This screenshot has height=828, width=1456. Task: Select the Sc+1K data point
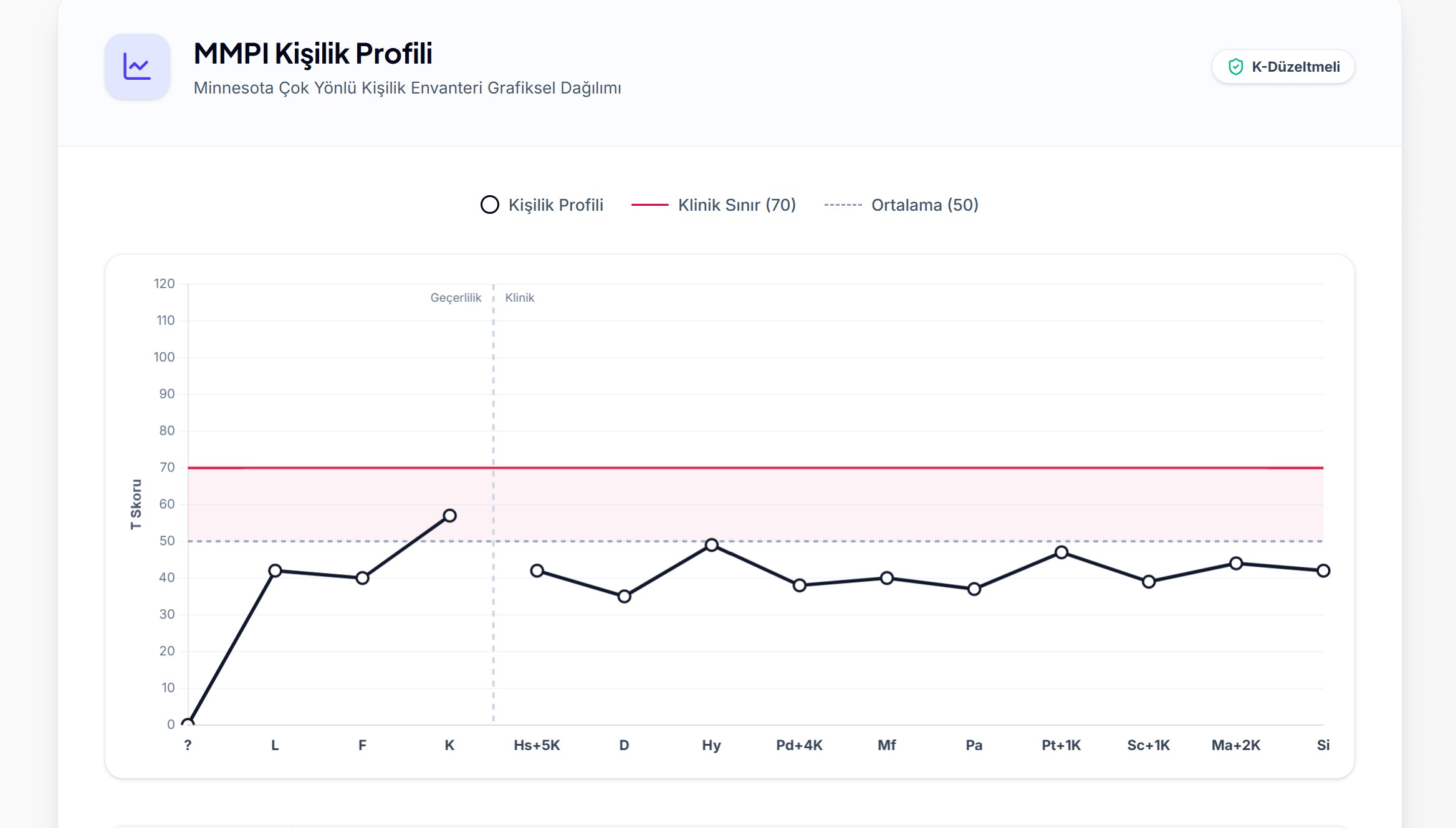[x=1149, y=582]
